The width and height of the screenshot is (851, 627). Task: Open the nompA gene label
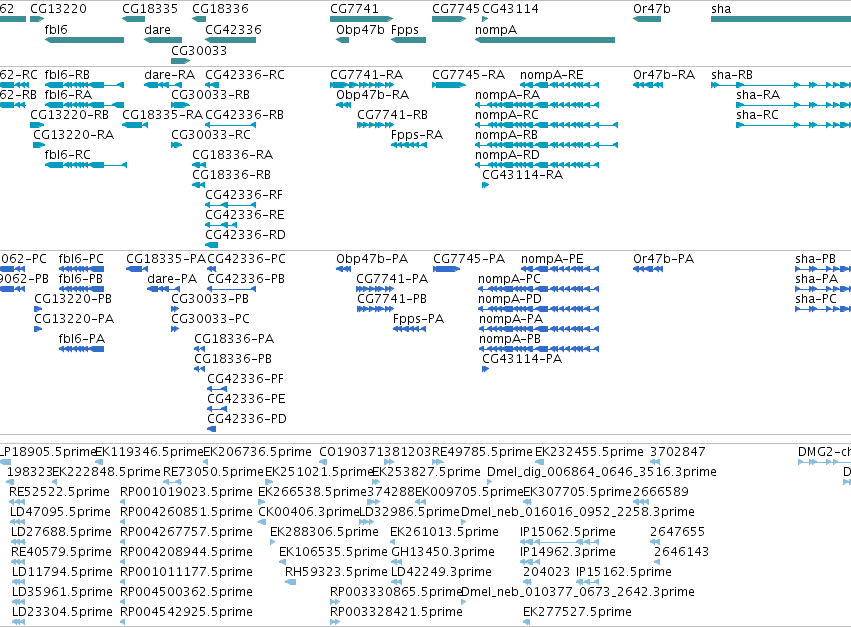tap(496, 30)
